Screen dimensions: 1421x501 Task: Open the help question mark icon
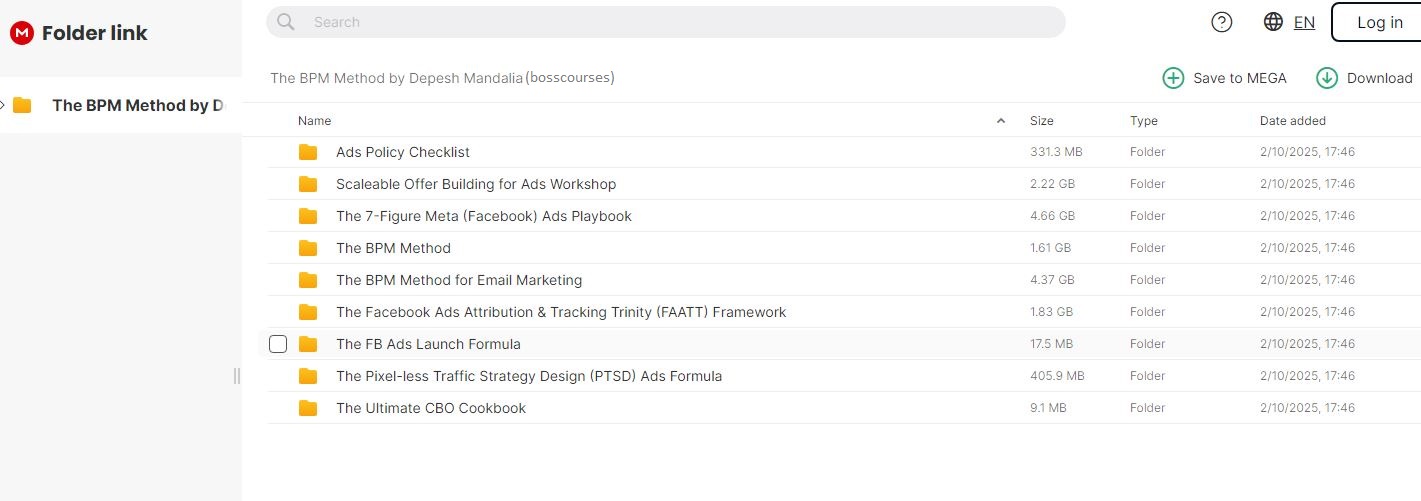click(x=1221, y=22)
